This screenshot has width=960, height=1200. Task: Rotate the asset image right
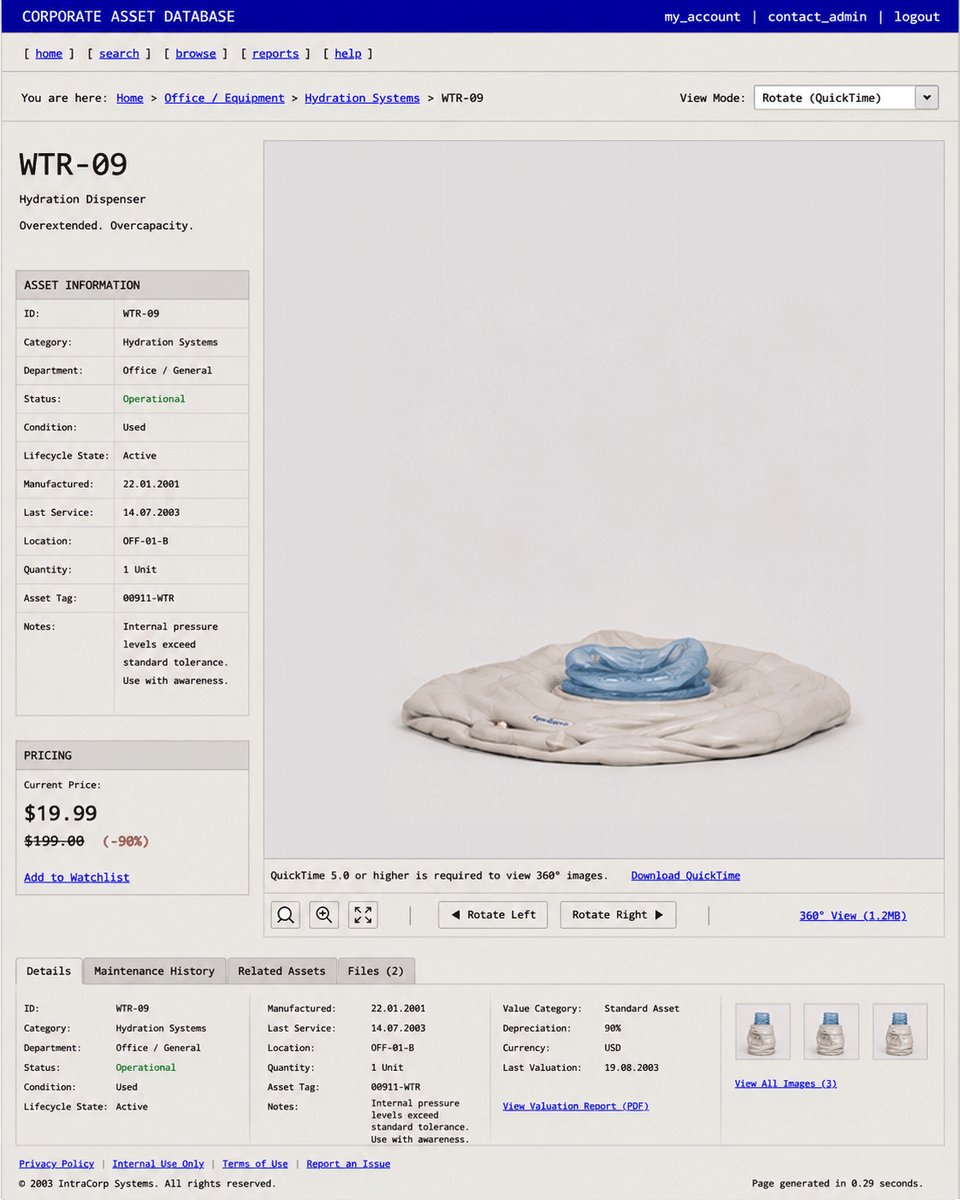pos(618,915)
